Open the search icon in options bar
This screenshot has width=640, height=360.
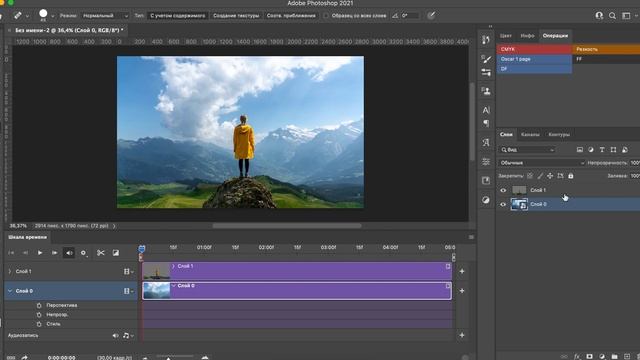pyautogui.click(x=612, y=16)
